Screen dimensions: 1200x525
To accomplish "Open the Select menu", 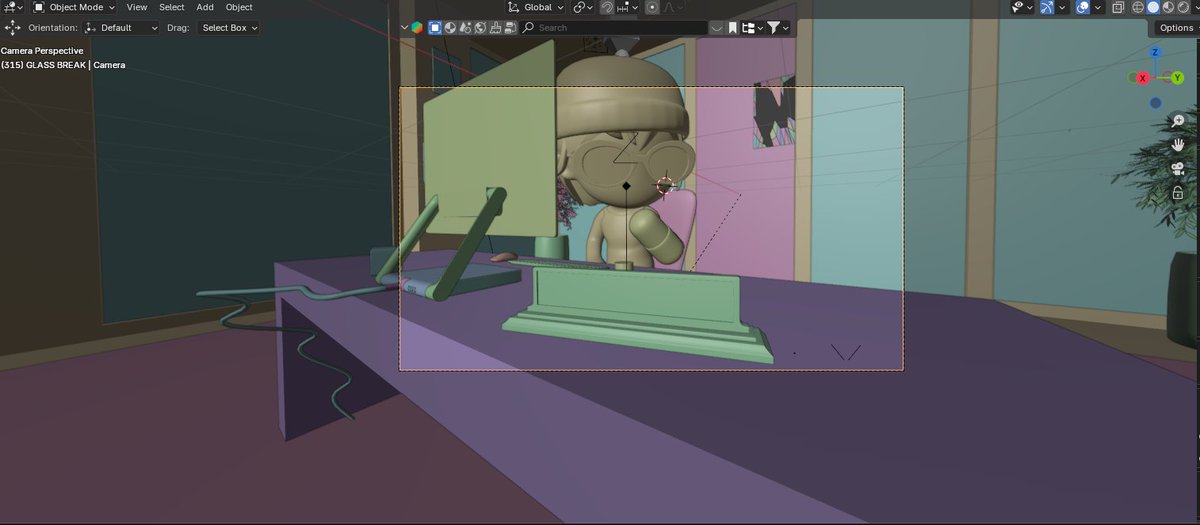I will [x=172, y=7].
